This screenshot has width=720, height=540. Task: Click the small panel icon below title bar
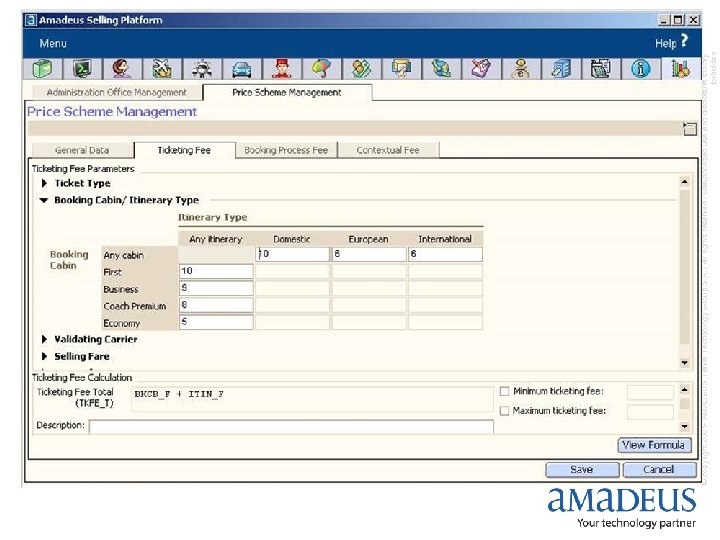(x=690, y=129)
